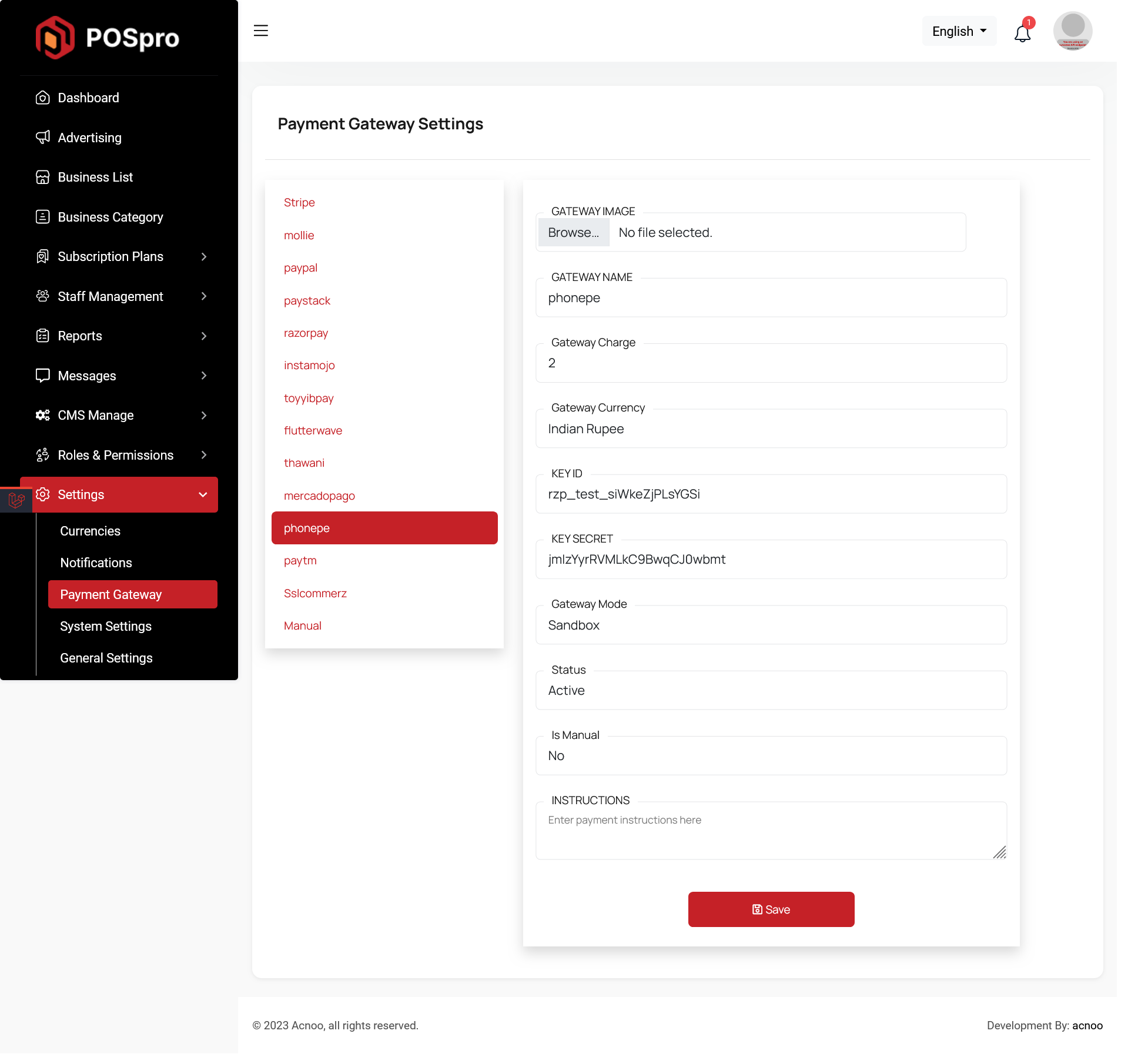The image size is (1128, 1064).
Task: Collapse the Settings menu section
Action: point(203,494)
